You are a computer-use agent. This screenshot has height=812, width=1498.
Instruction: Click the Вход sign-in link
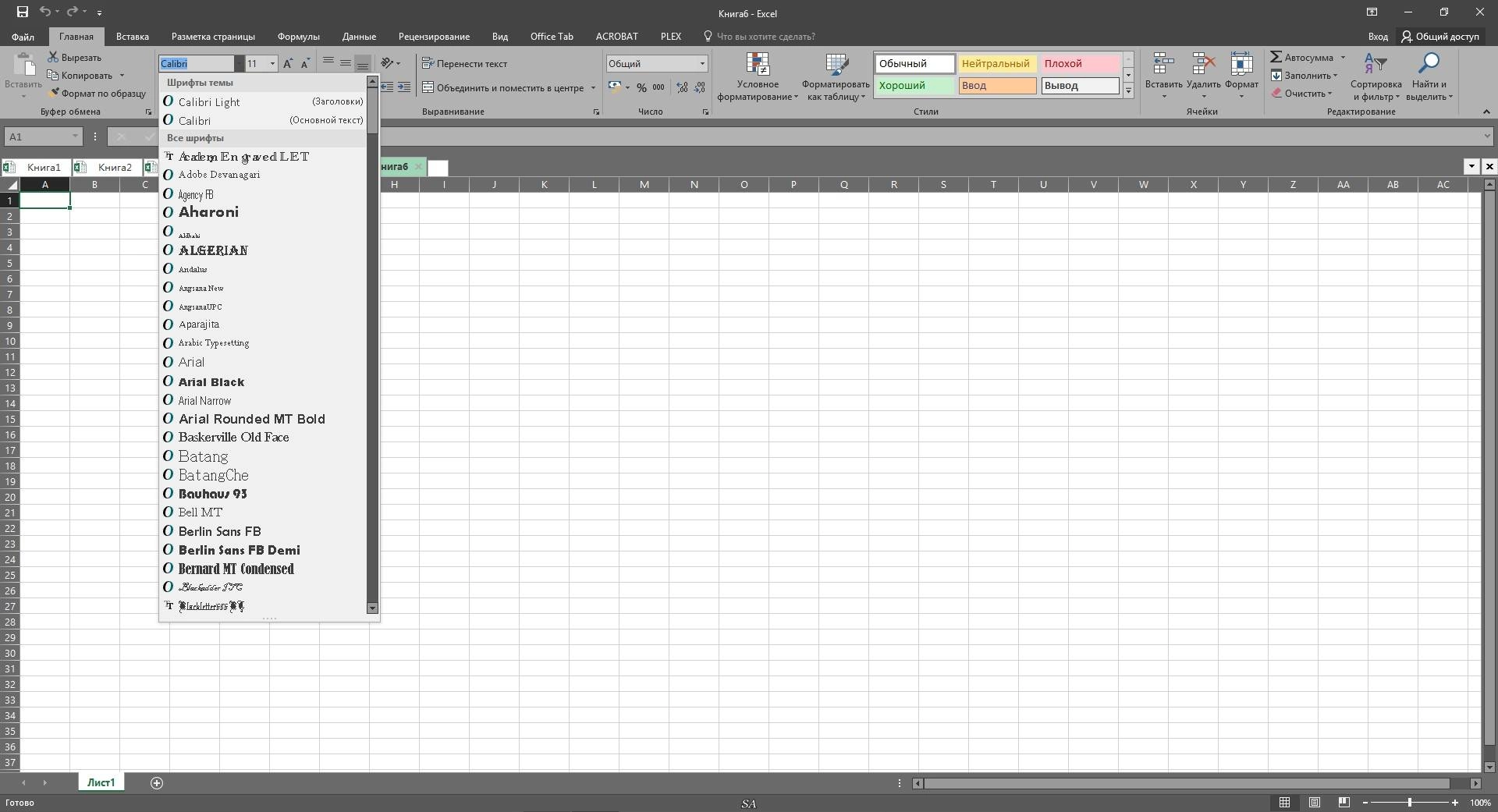pos(1378,37)
